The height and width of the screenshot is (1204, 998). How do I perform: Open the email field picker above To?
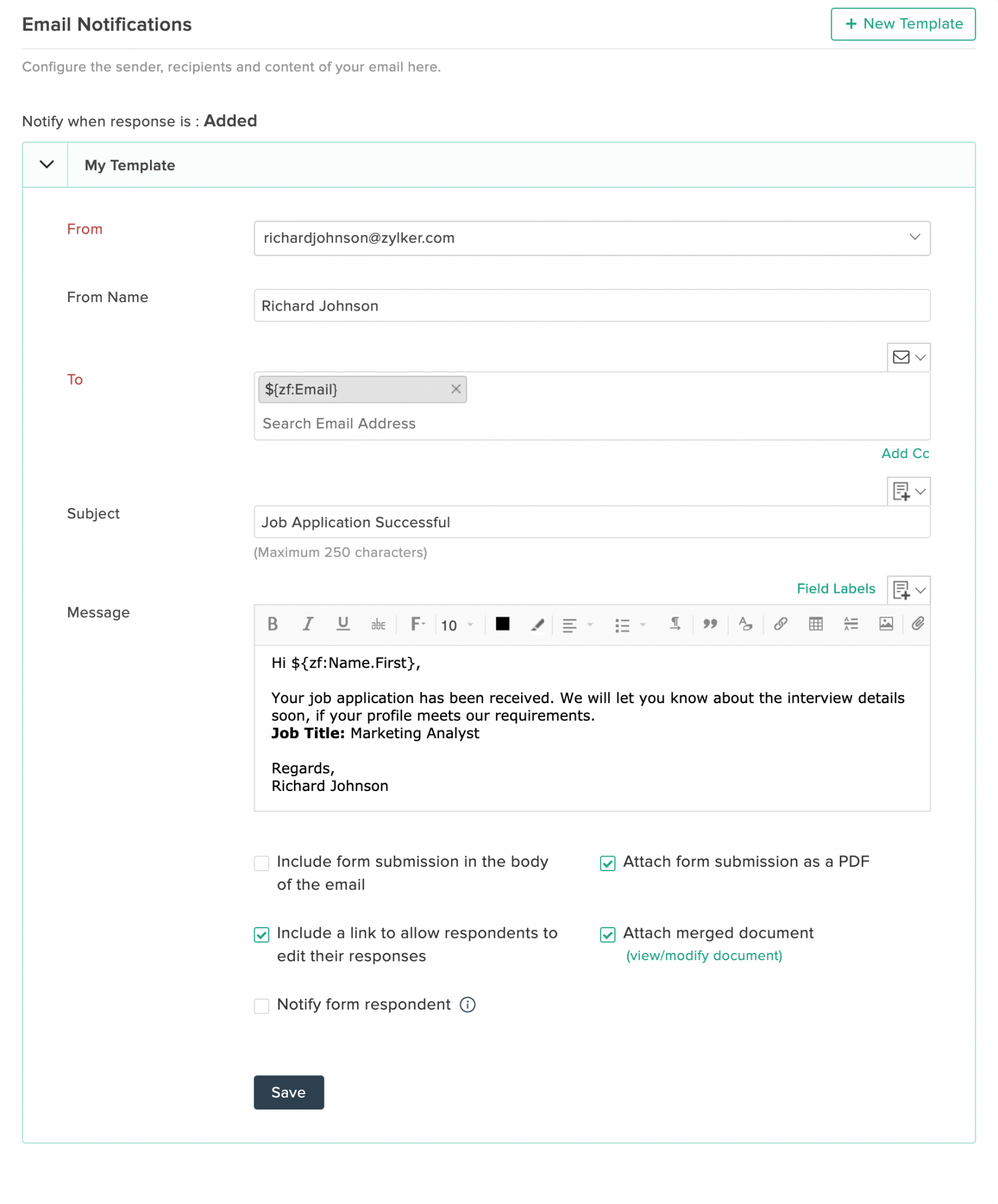[x=908, y=357]
